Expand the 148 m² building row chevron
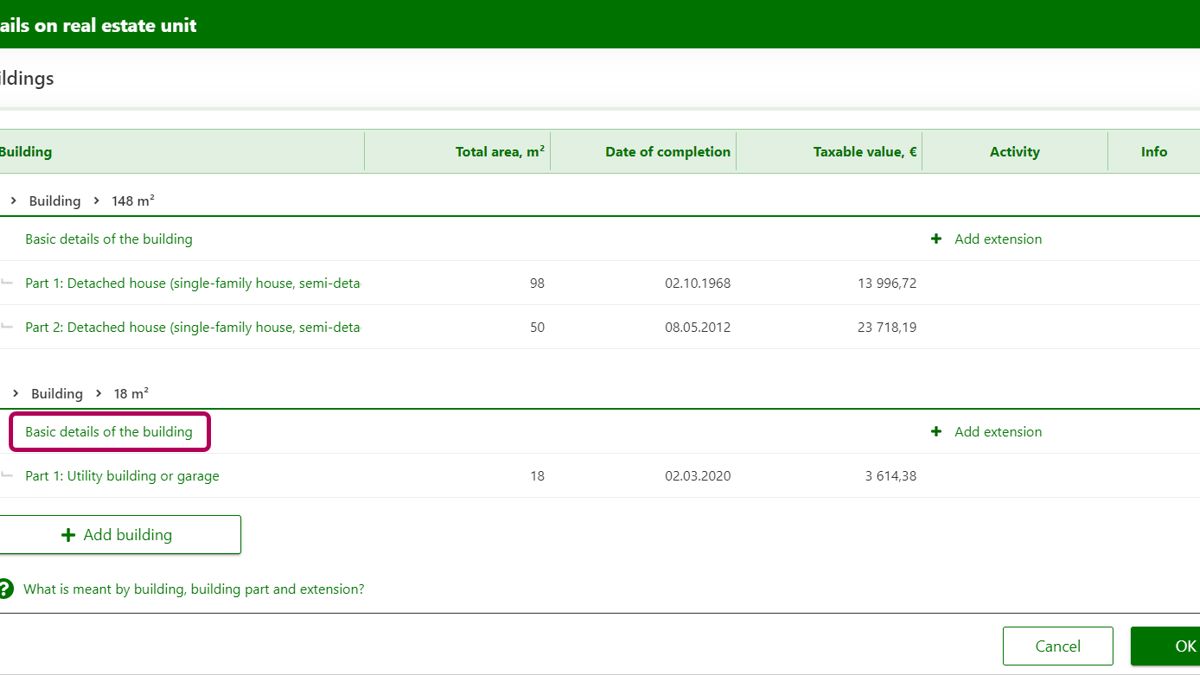 click(14, 201)
